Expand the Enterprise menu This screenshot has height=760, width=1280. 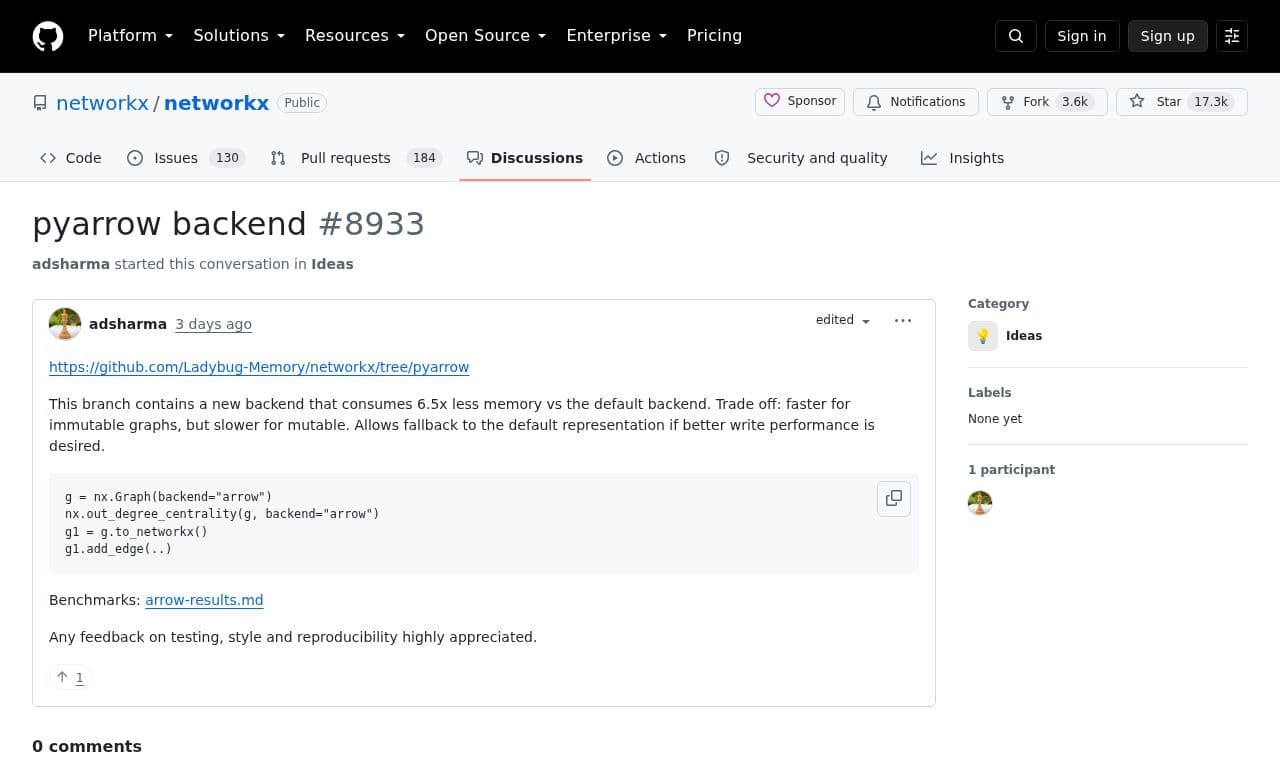617,36
